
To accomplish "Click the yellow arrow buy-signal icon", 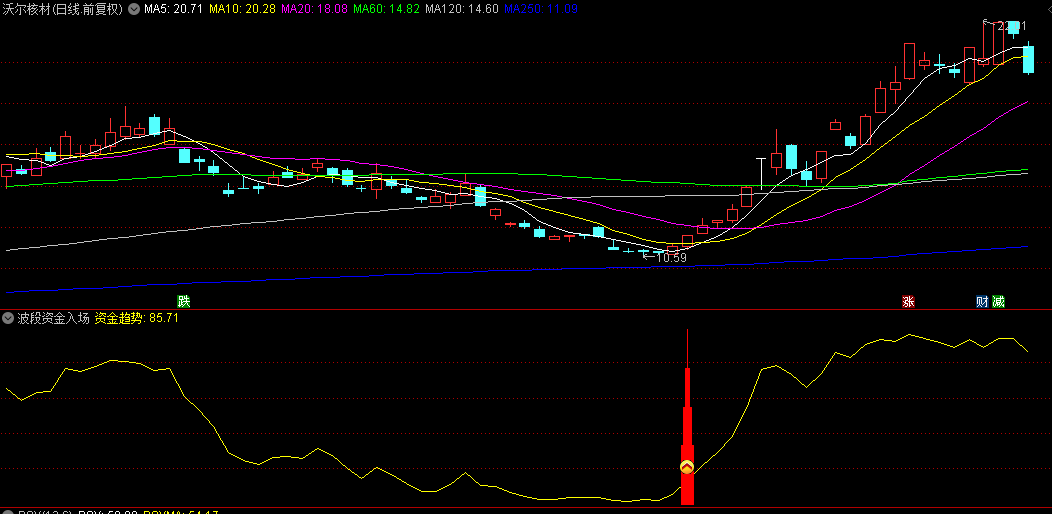I will pos(687,467).
